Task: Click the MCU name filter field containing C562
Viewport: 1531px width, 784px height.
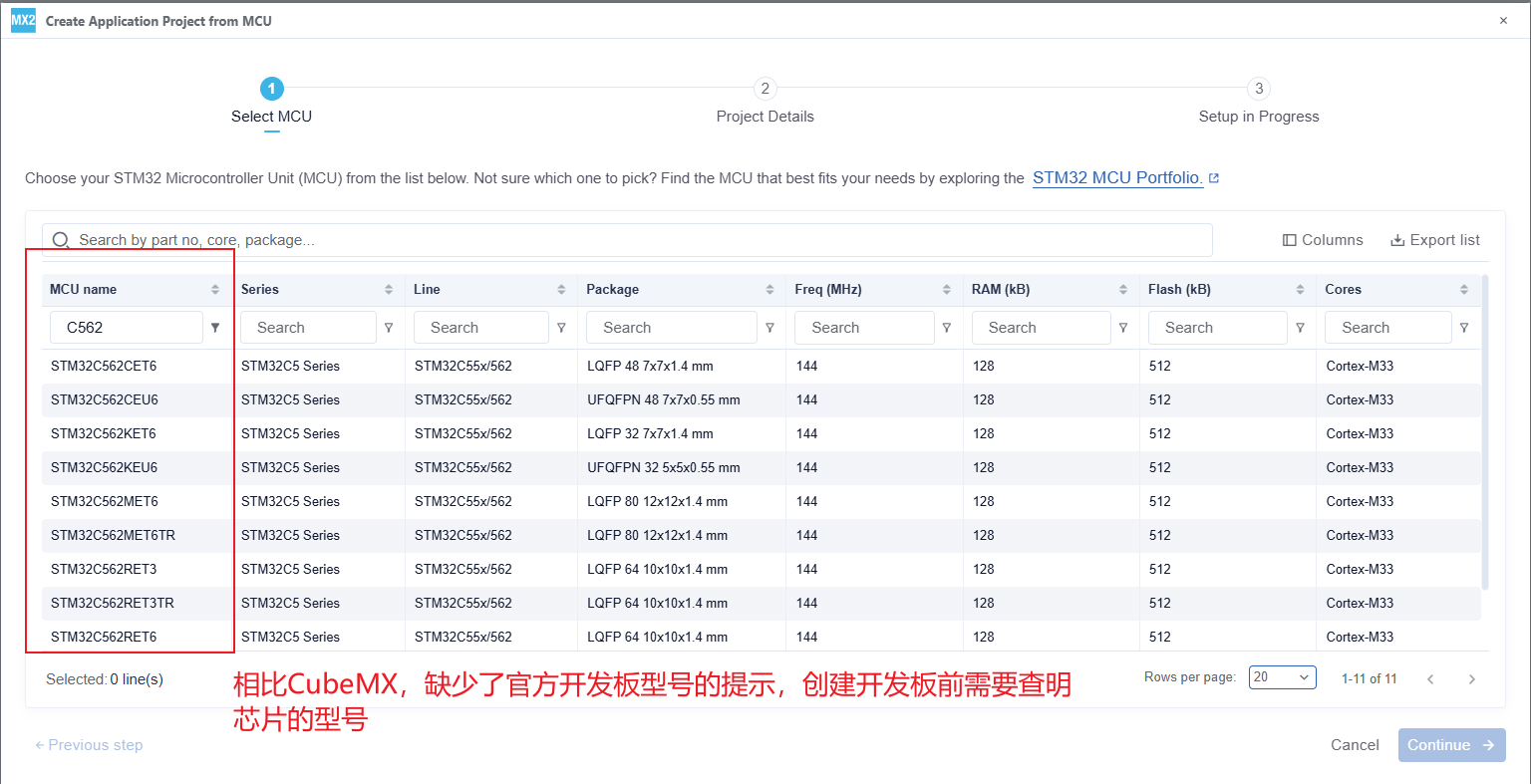Action: point(127,328)
